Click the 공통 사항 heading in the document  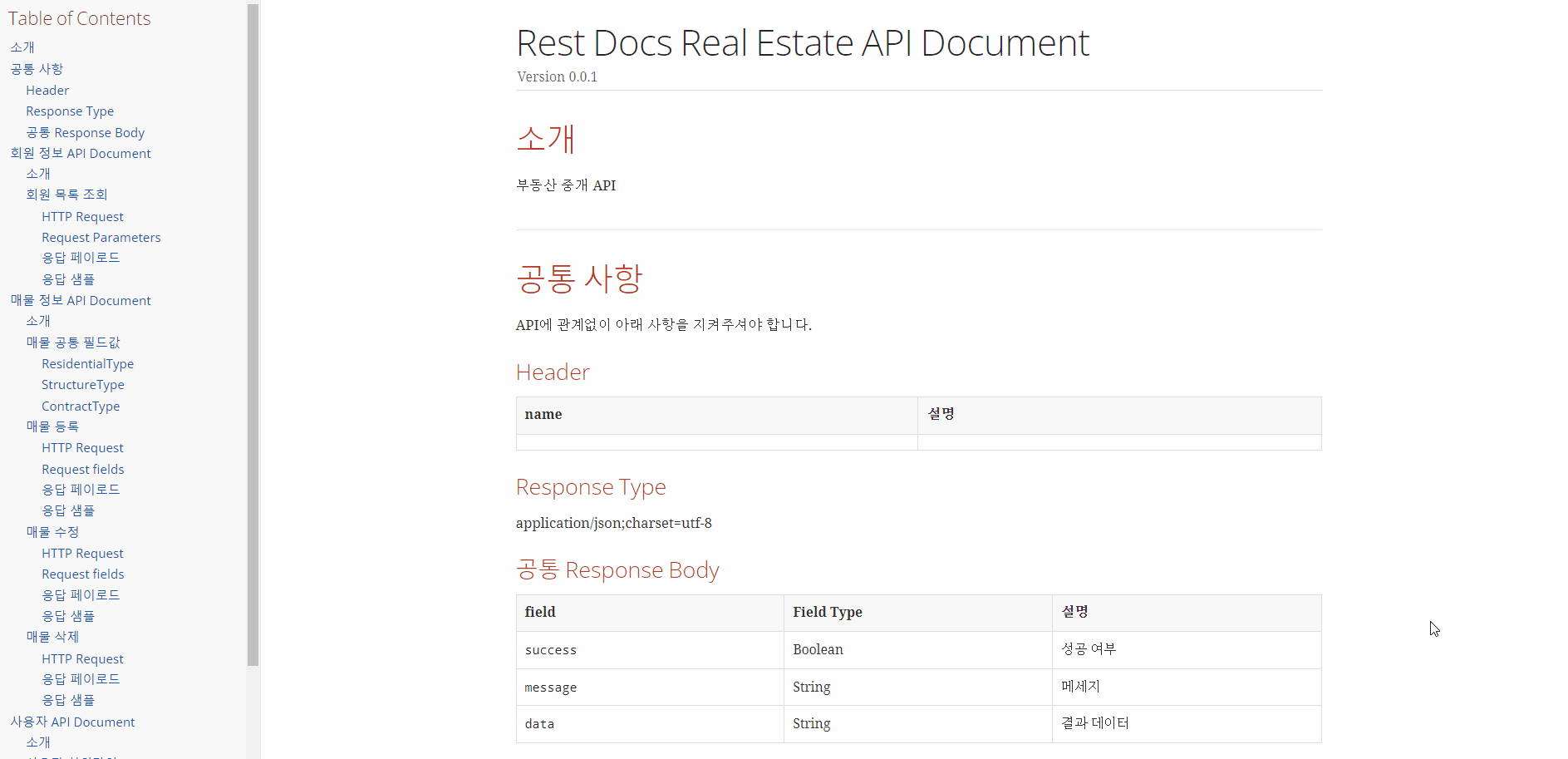(x=579, y=278)
